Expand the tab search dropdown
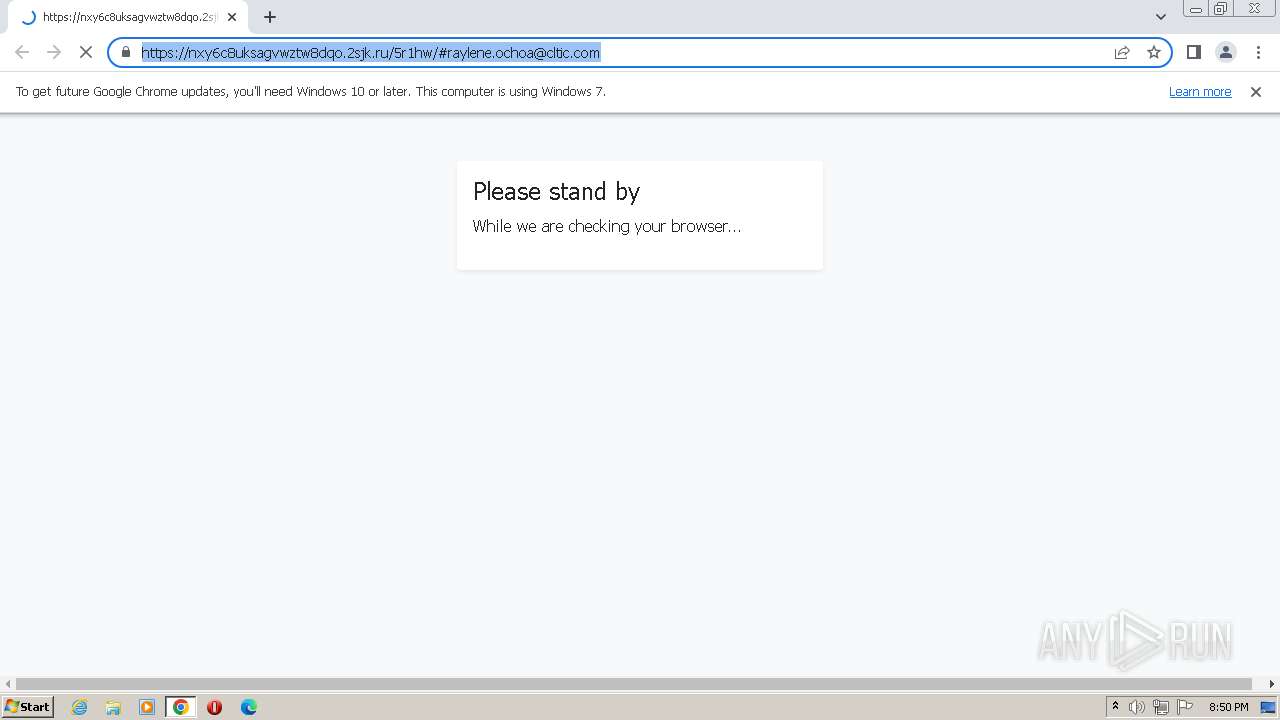Image resolution: width=1280 pixels, height=720 pixels. pyautogui.click(x=1161, y=17)
